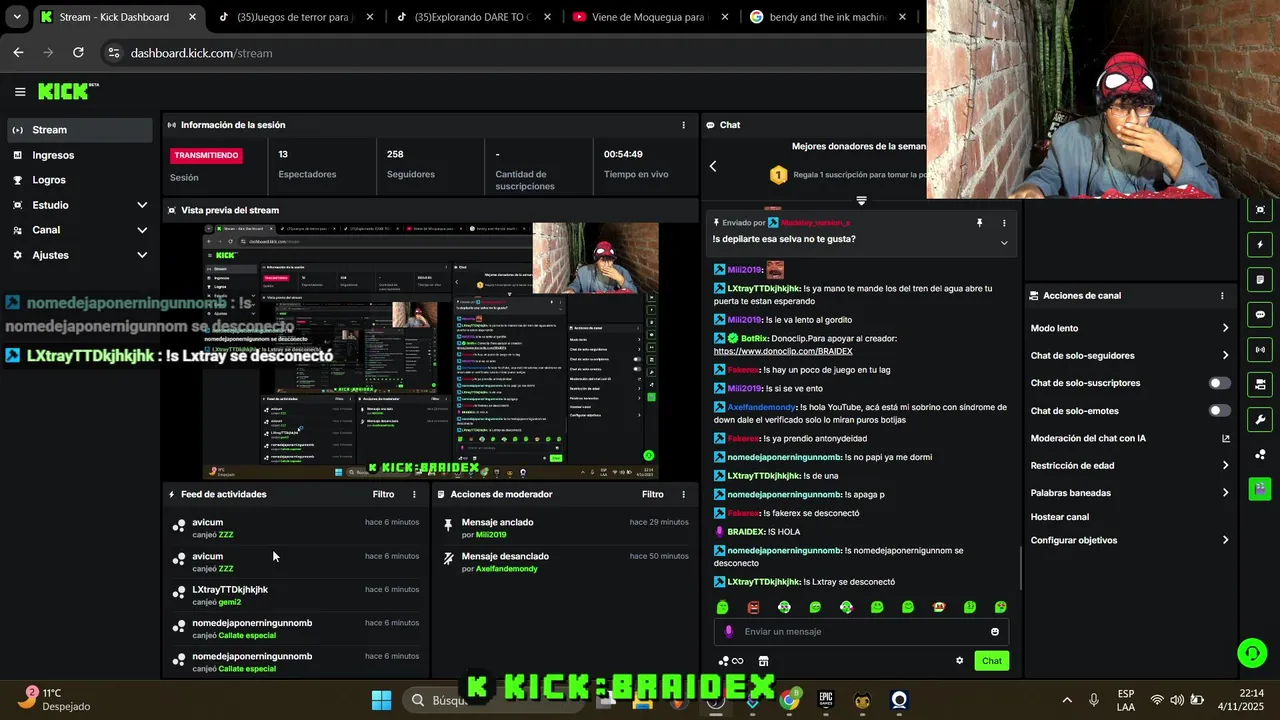This screenshot has height=720, width=1280.
Task: Click the Enviar un mensaje input field
Action: click(861, 632)
